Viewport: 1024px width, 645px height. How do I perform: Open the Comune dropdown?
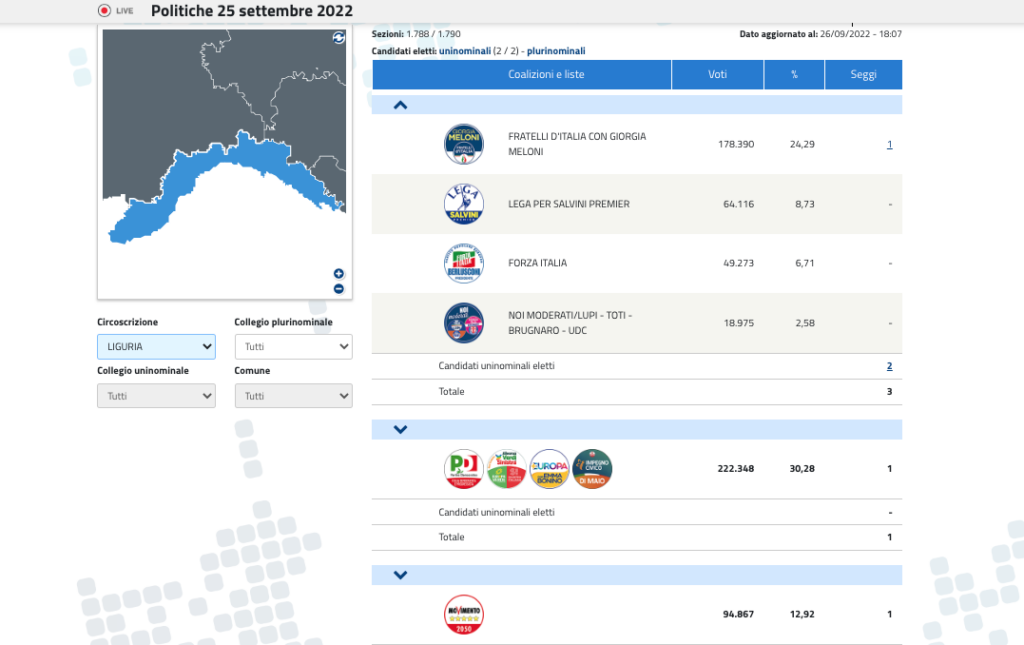point(294,396)
